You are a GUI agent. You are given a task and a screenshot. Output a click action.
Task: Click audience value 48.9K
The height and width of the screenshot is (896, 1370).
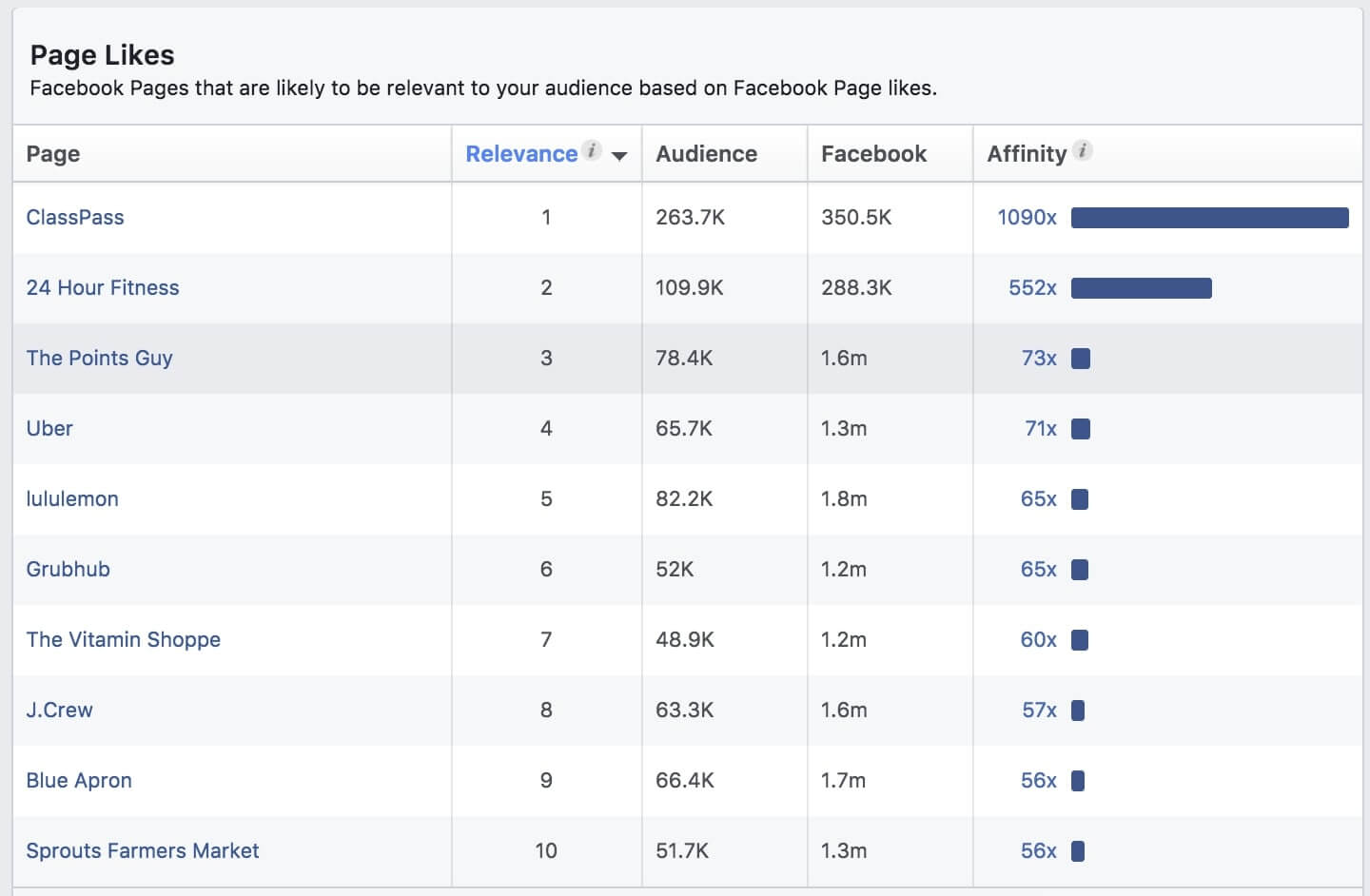tap(685, 639)
